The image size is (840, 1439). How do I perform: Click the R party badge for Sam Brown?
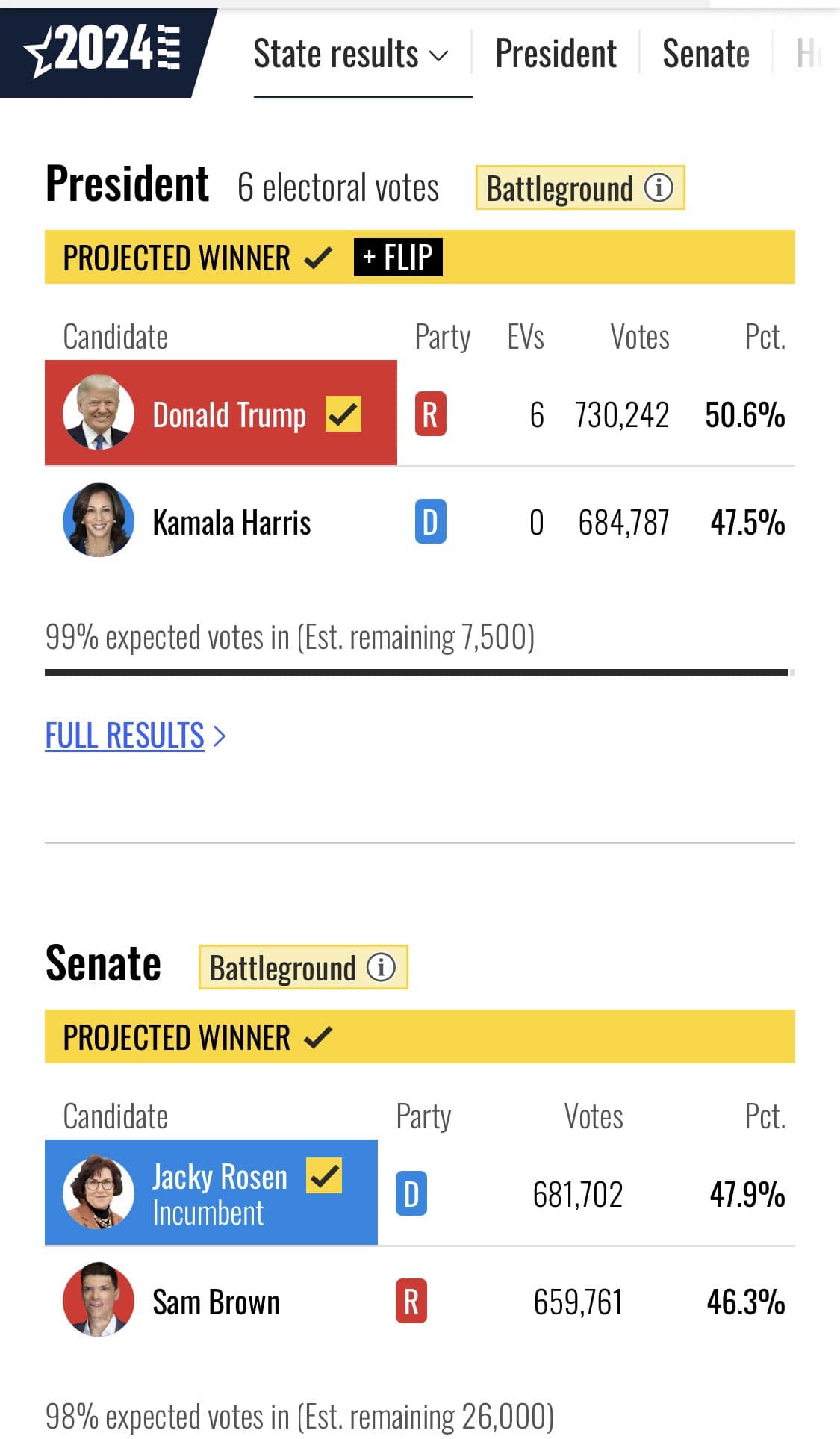pyautogui.click(x=411, y=1302)
